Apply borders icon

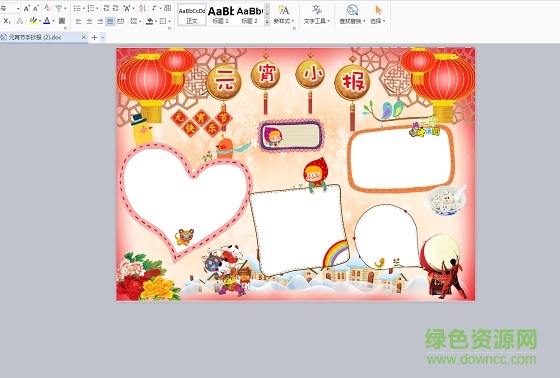[163, 21]
